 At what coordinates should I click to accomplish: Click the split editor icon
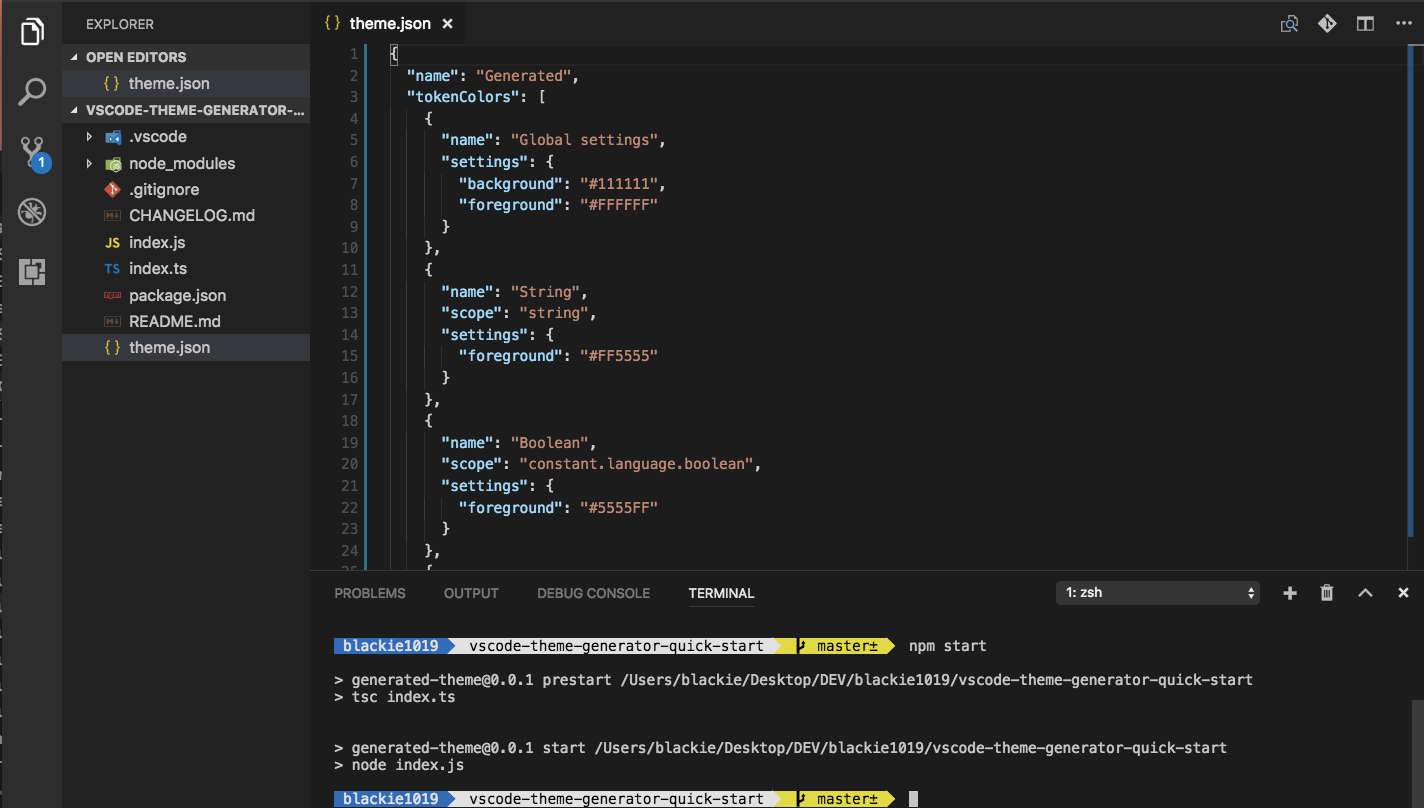pyautogui.click(x=1365, y=24)
